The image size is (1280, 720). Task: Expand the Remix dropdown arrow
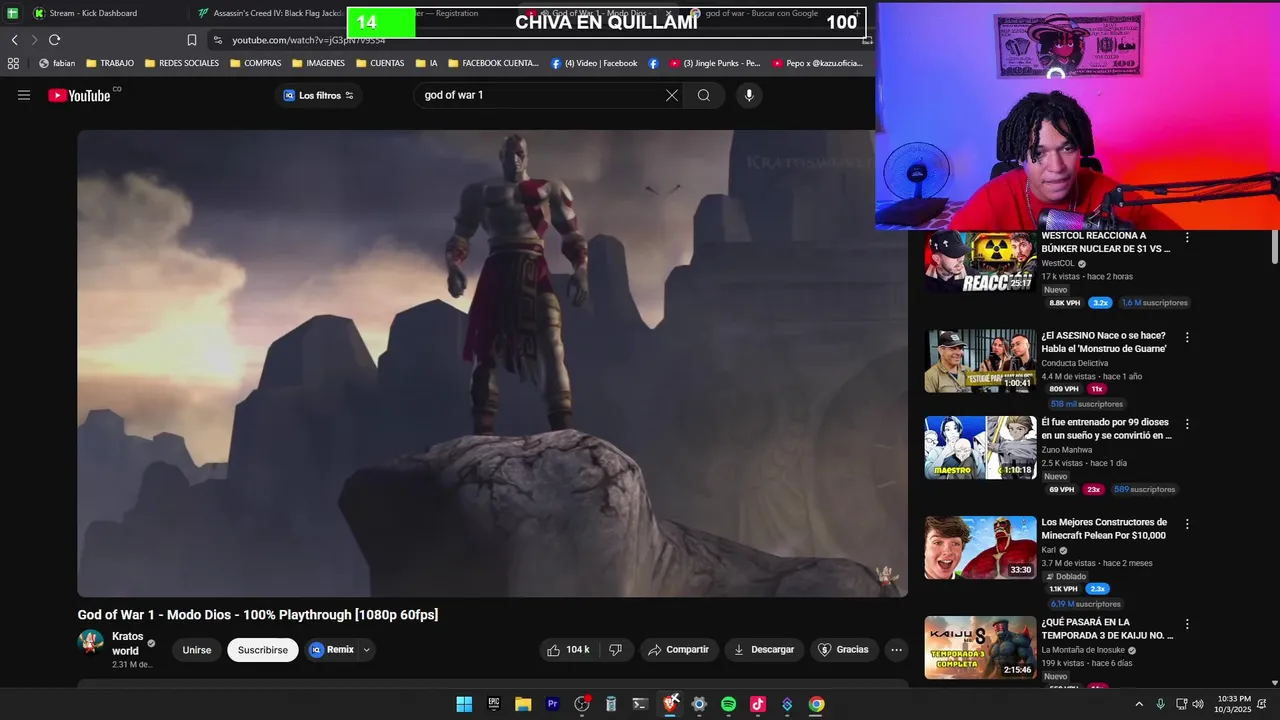pos(366,650)
